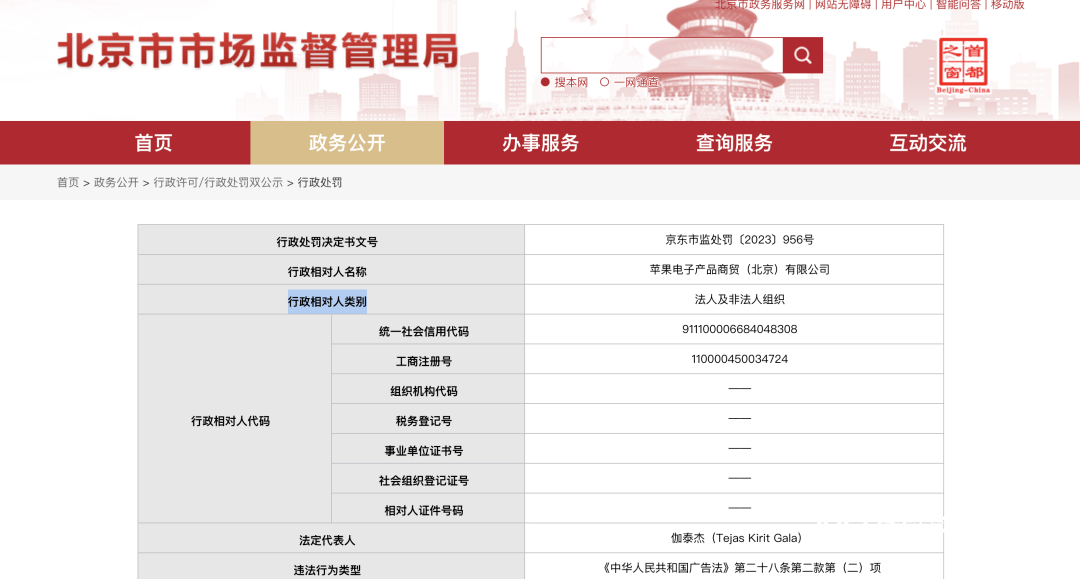The image size is (1080, 579).
Task: Click the 税务登记号 label
Action: pos(424,421)
